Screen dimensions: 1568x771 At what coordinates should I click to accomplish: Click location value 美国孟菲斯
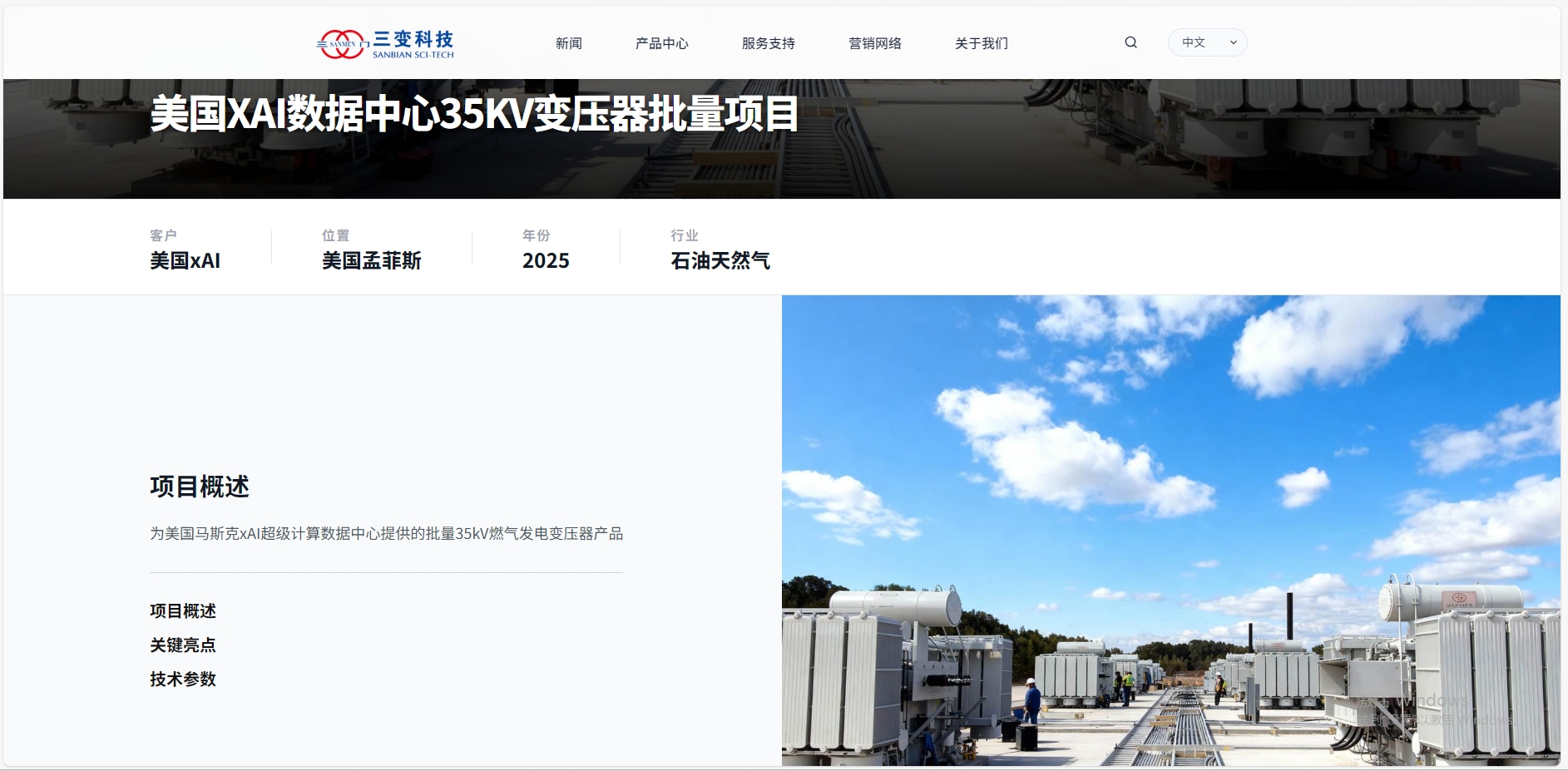[372, 261]
